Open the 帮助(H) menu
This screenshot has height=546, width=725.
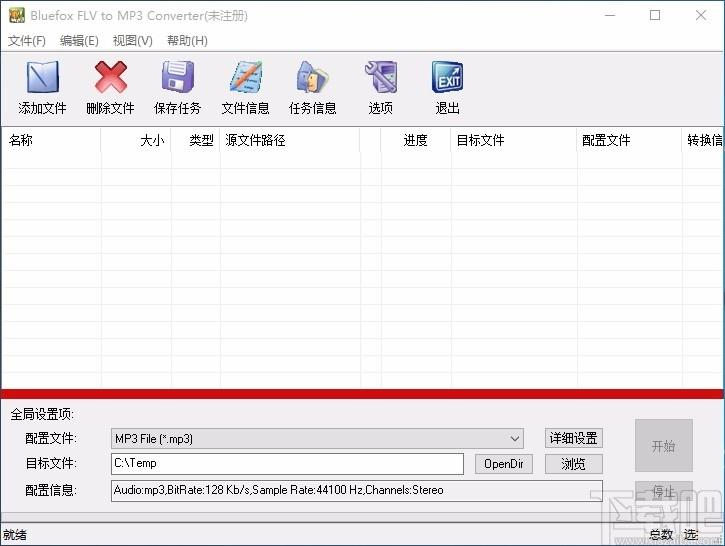coord(187,41)
